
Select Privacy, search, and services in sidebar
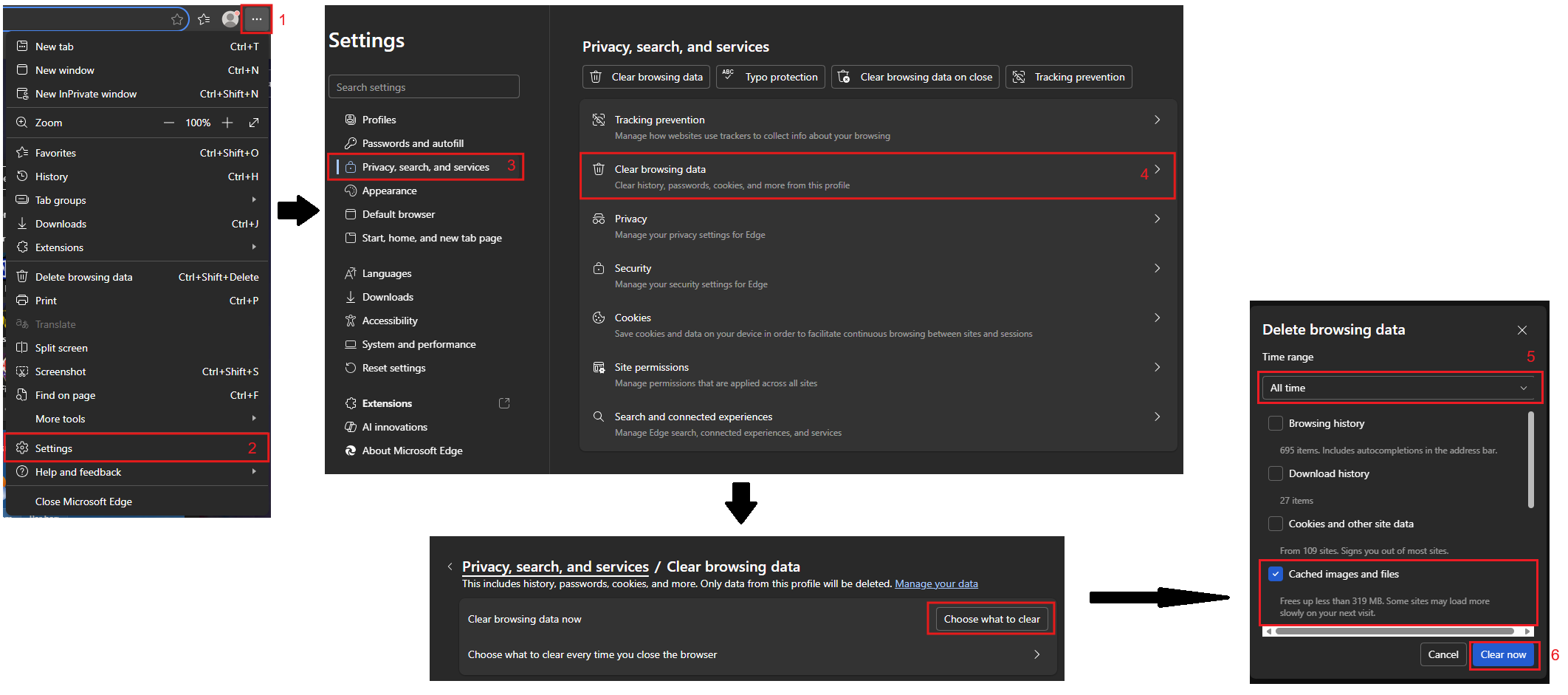(425, 167)
